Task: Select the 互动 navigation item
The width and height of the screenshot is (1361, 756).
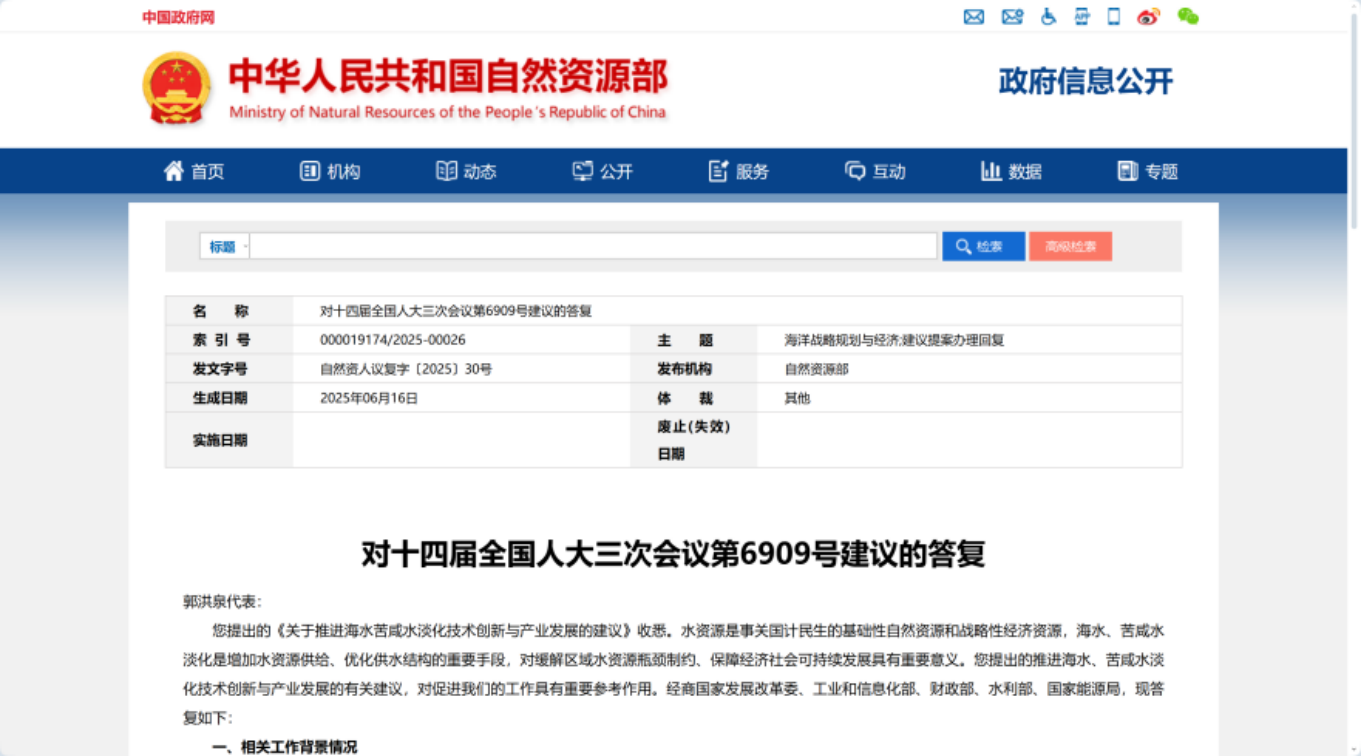Action: [875, 172]
